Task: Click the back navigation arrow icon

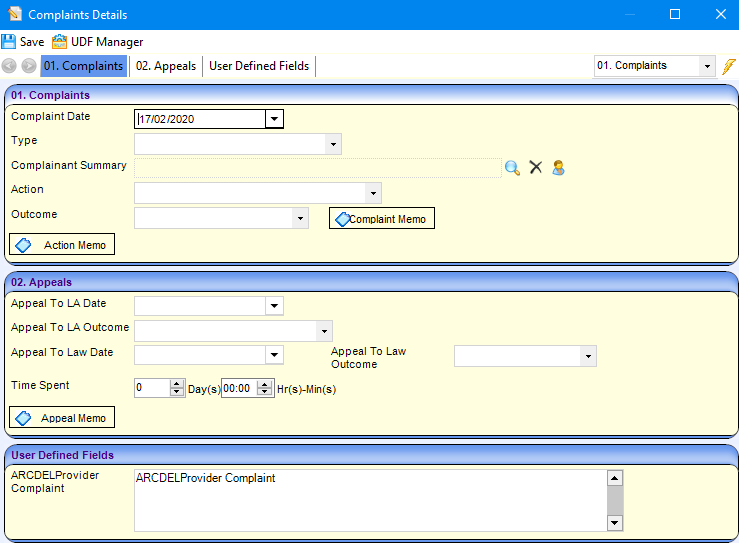Action: point(9,66)
